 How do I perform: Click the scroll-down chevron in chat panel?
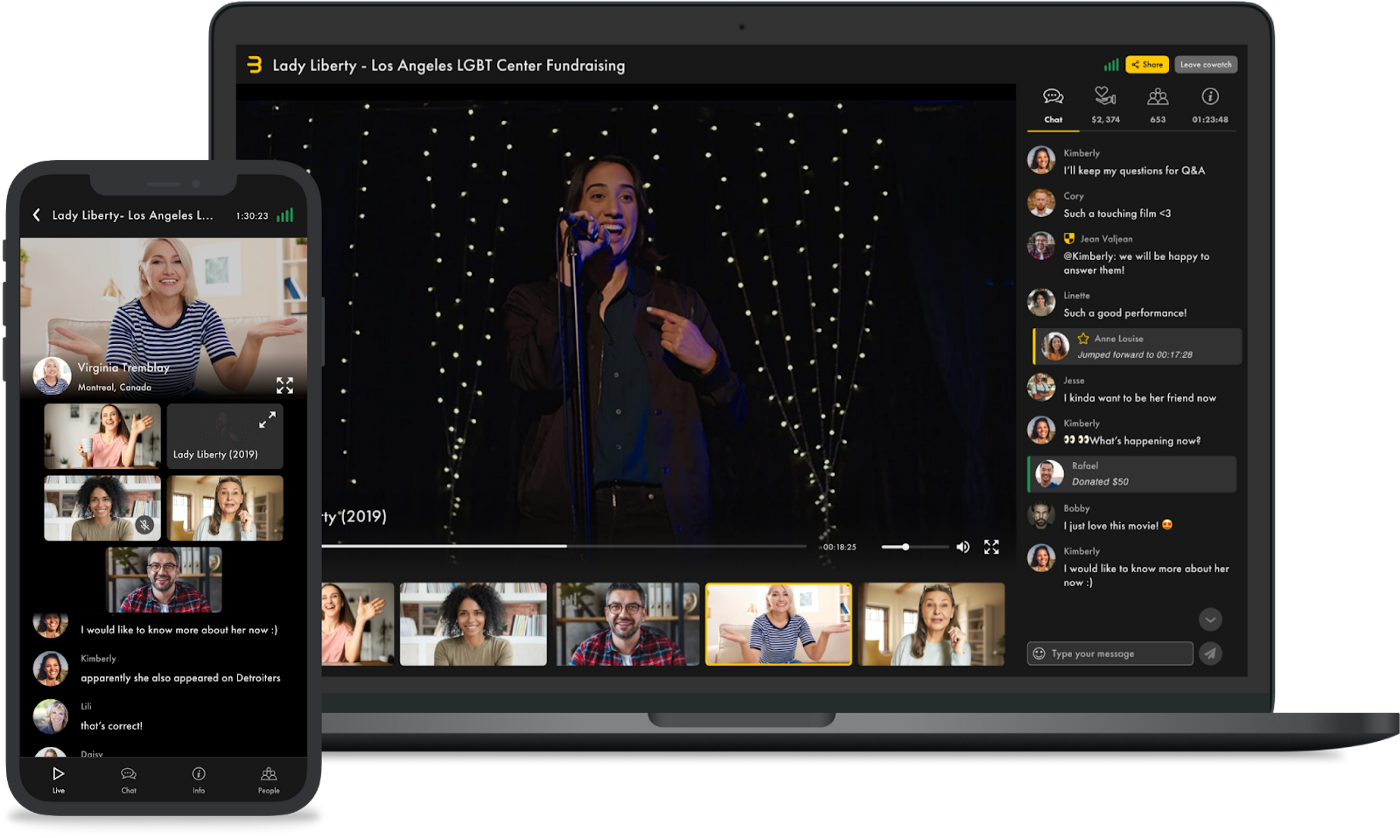(1210, 620)
